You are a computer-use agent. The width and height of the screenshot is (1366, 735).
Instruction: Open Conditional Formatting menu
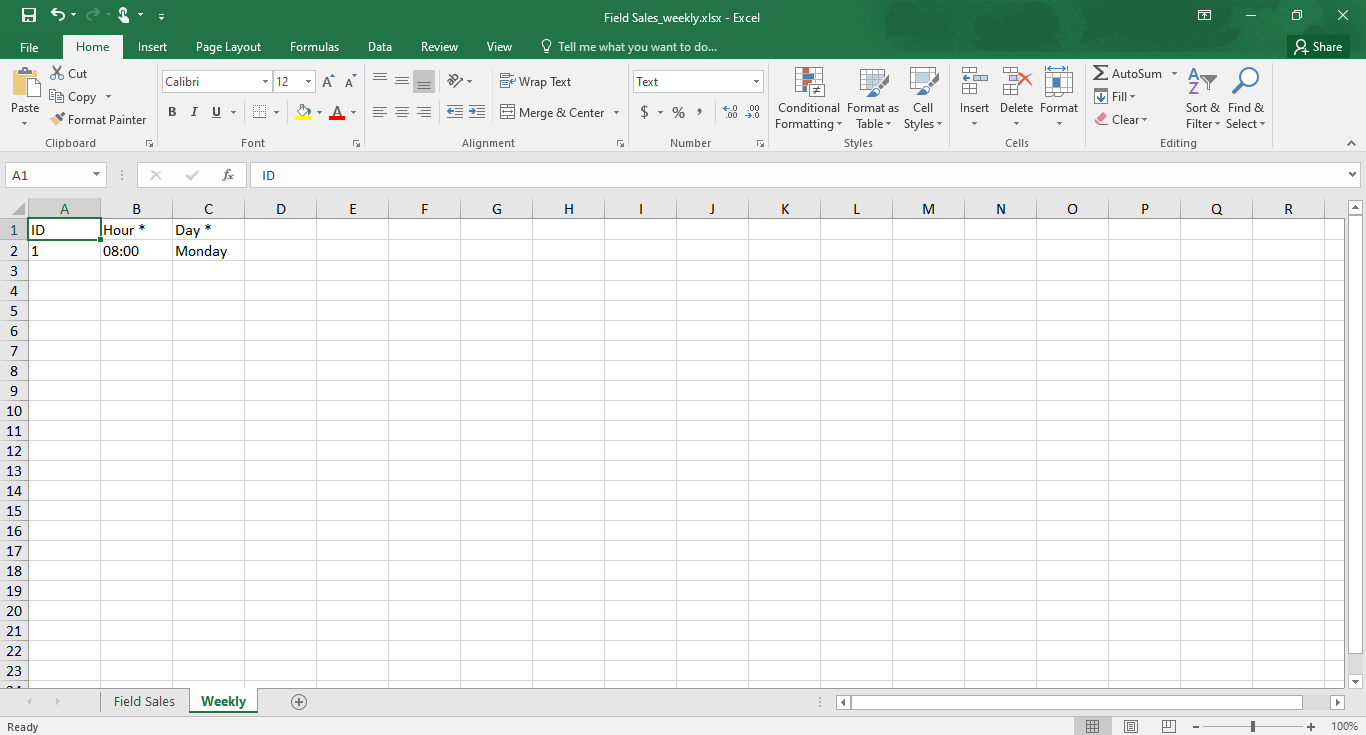click(x=808, y=100)
